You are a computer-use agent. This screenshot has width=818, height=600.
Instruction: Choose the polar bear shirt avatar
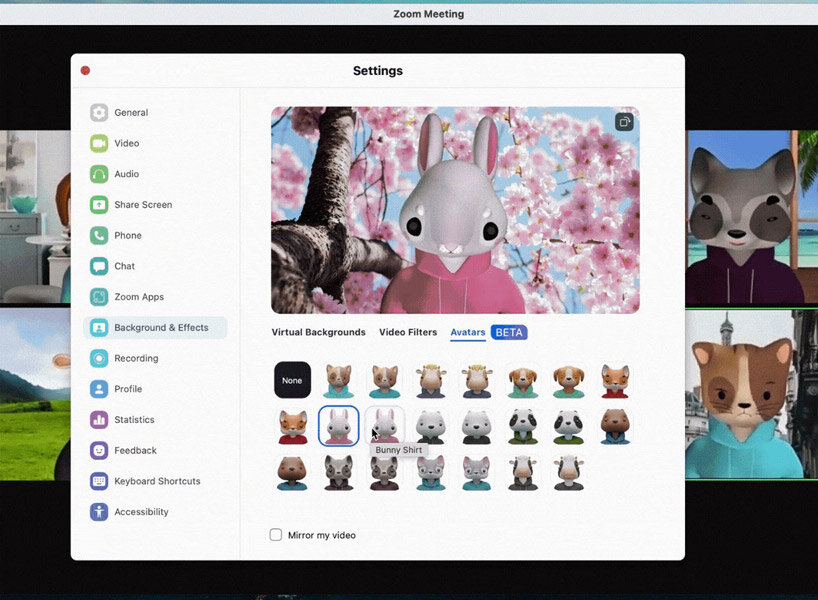pyautogui.click(x=476, y=426)
